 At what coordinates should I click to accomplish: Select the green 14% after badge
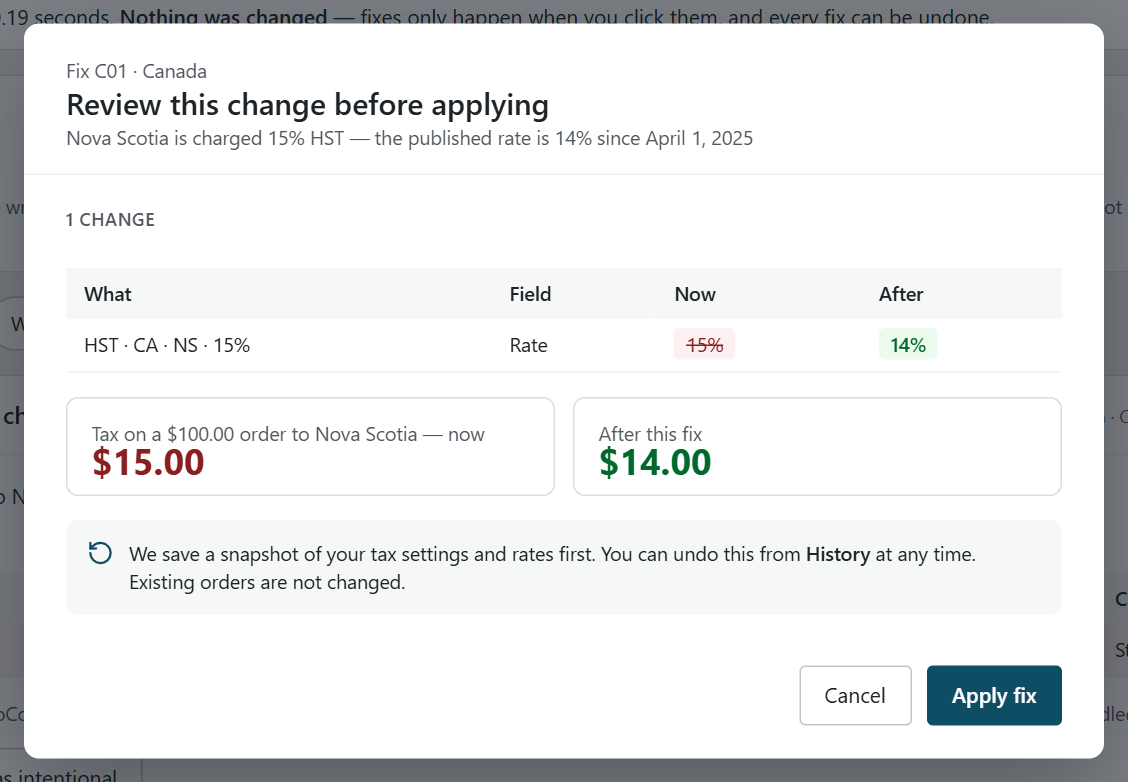(908, 345)
